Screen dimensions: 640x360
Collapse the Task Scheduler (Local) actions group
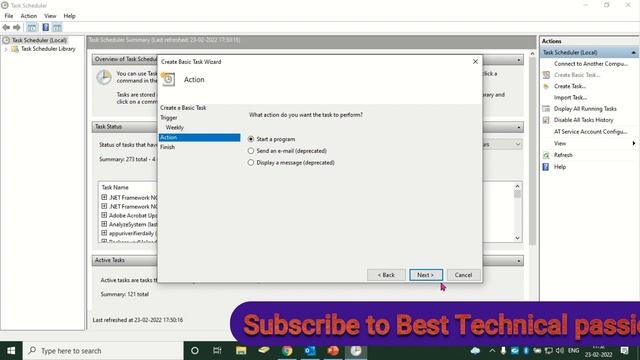pos(633,53)
